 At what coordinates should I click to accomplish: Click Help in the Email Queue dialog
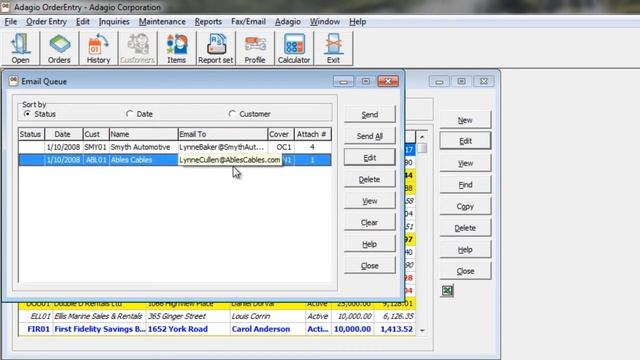pyautogui.click(x=370, y=244)
